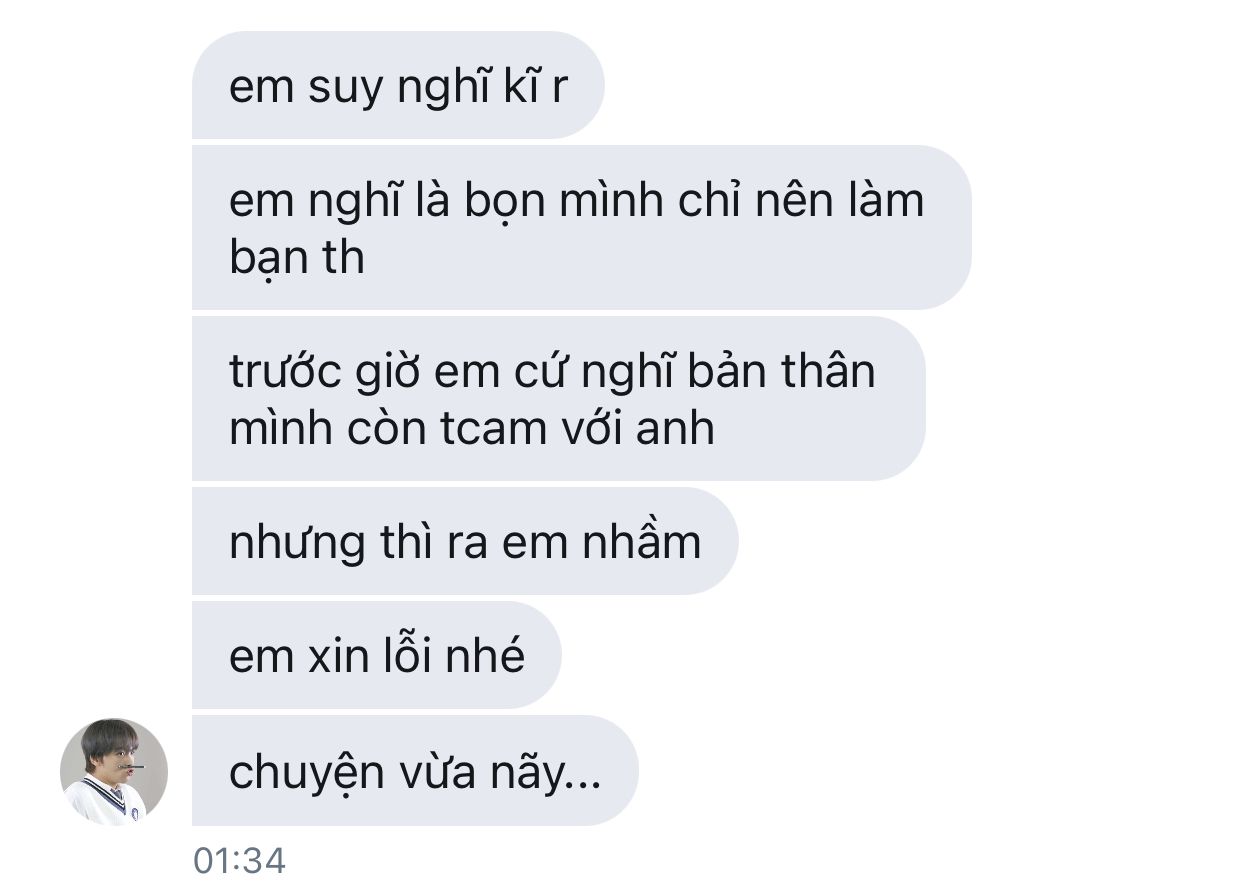1242x883 pixels.
Task: Click the sender's profile avatar
Action: 114,772
